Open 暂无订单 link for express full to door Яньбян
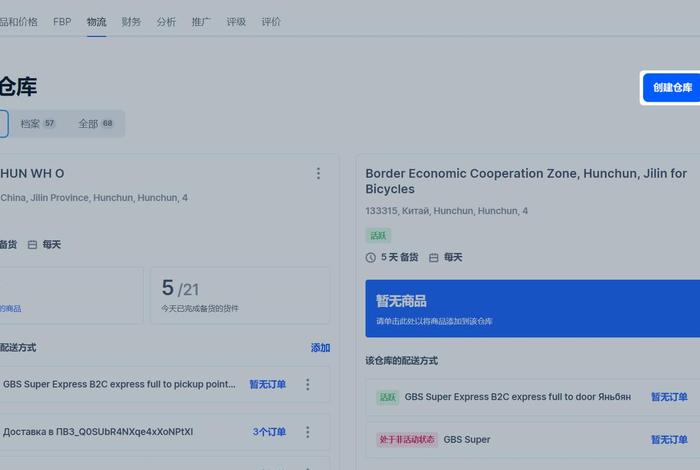700x470 pixels. (669, 397)
